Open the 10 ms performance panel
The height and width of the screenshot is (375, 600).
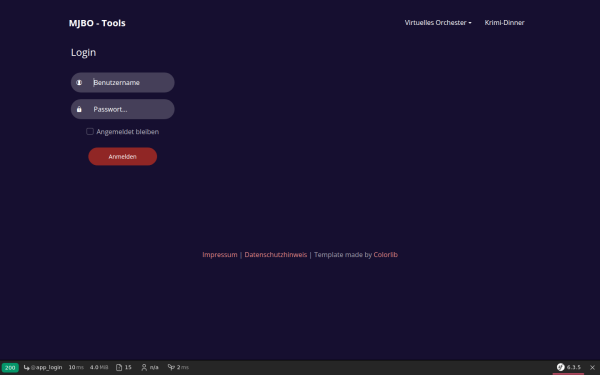pos(76,367)
